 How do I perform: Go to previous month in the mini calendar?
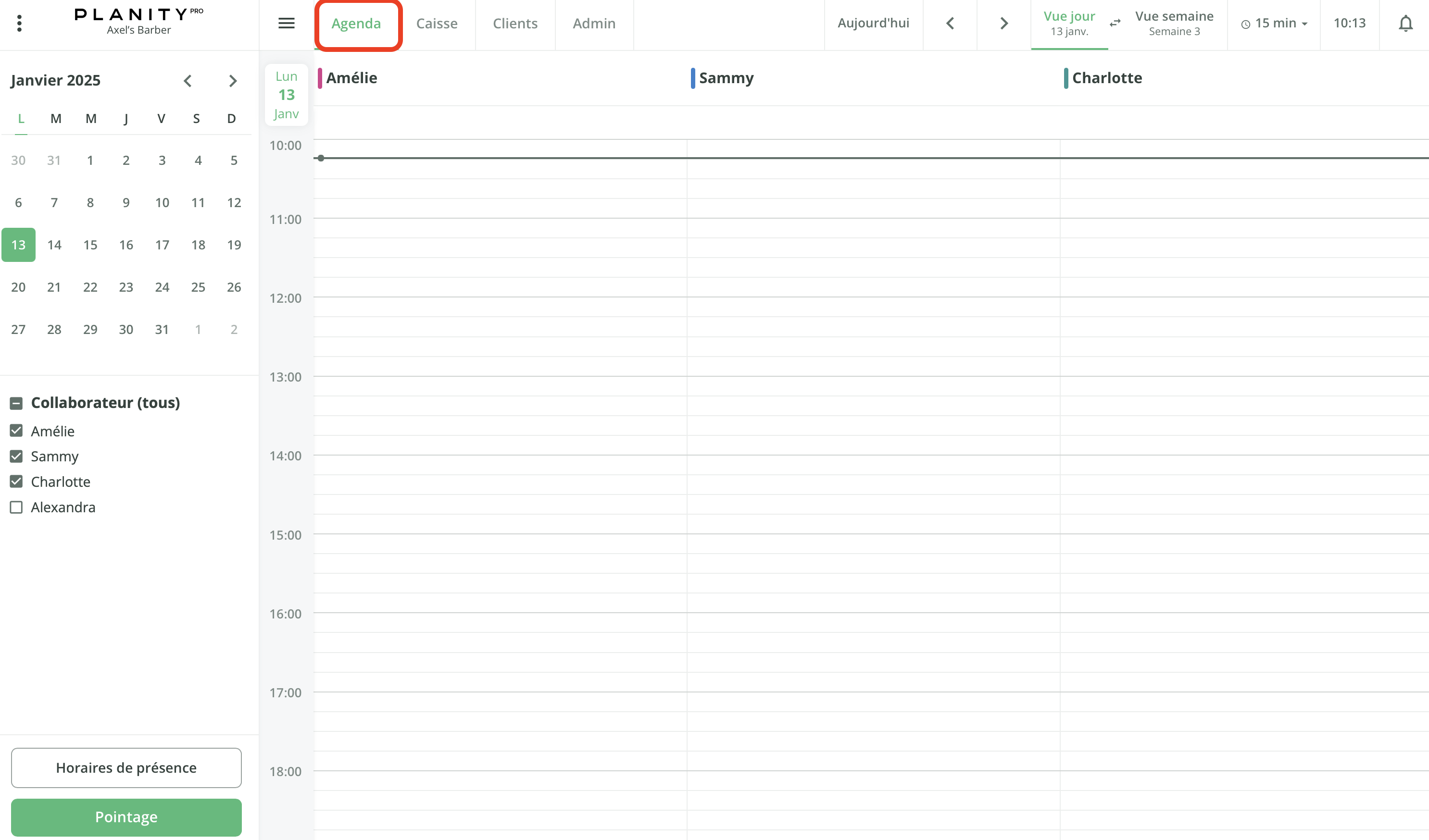click(x=188, y=80)
